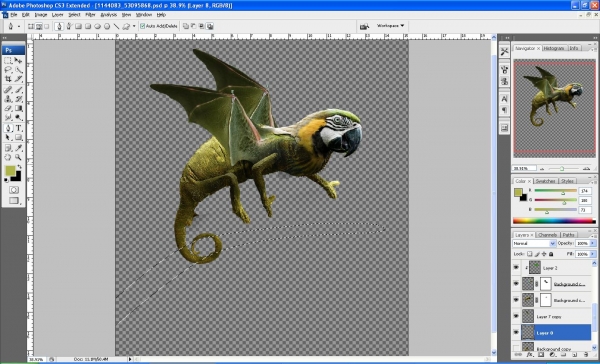Select the Eyedropper tool
Image resolution: width=600 pixels, height=364 pixels.
18,148
